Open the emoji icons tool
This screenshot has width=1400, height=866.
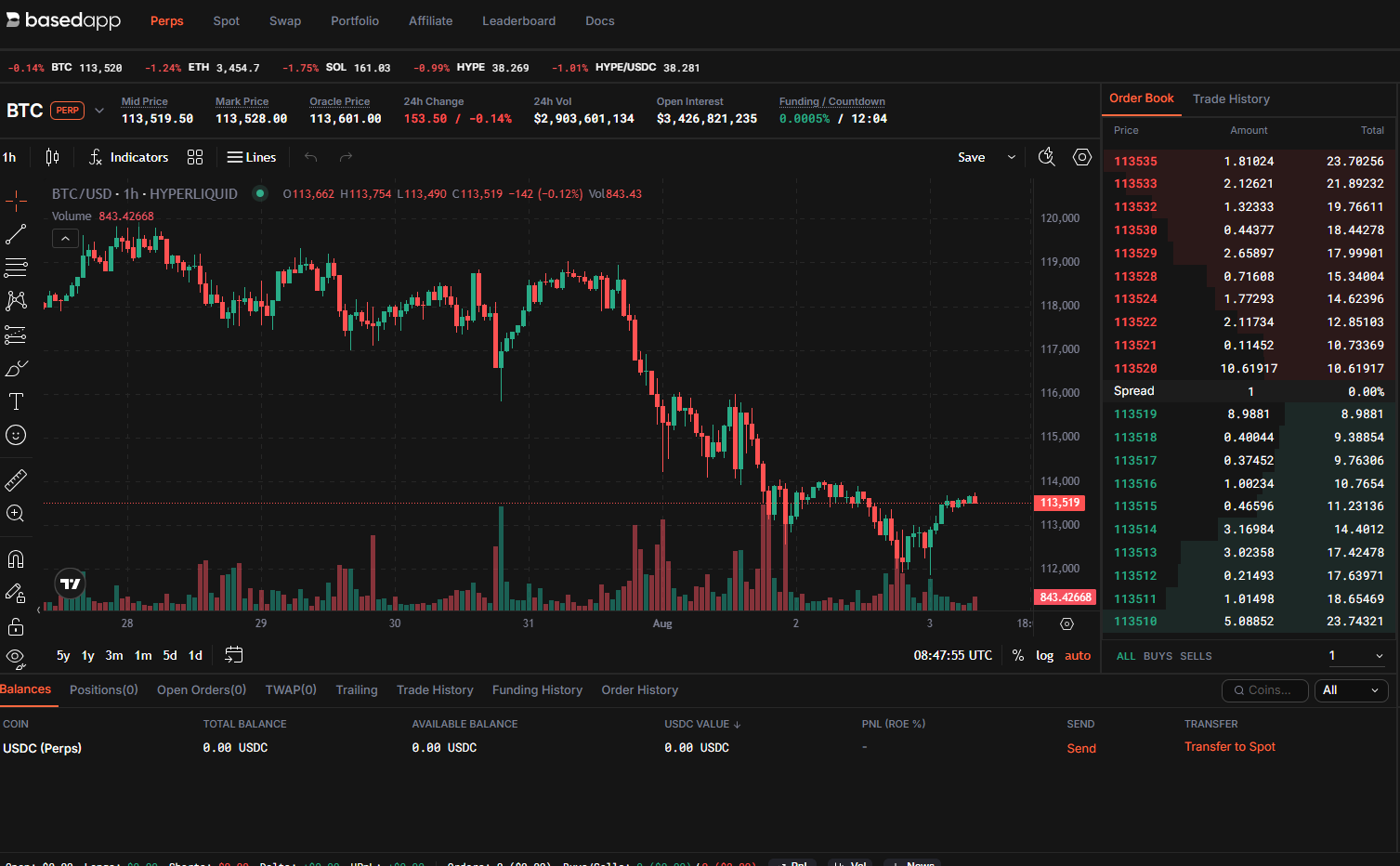point(16,435)
